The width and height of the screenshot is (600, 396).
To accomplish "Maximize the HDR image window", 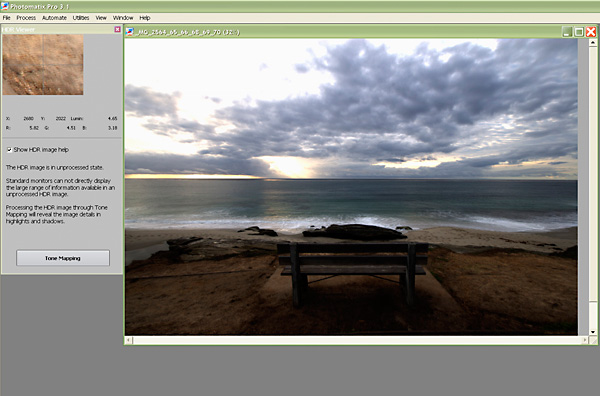I will pos(579,32).
